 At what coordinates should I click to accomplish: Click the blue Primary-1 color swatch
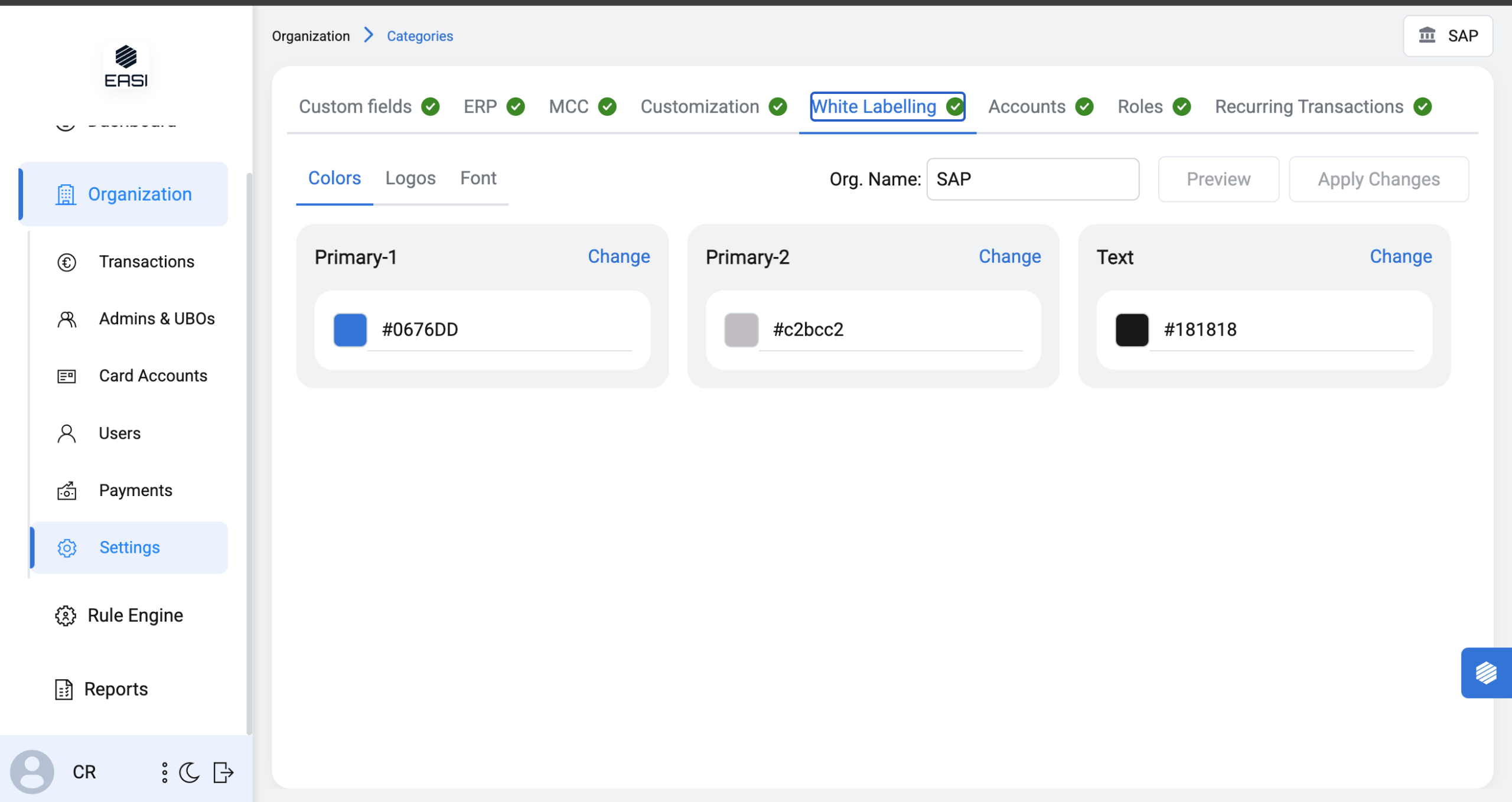[x=350, y=330]
